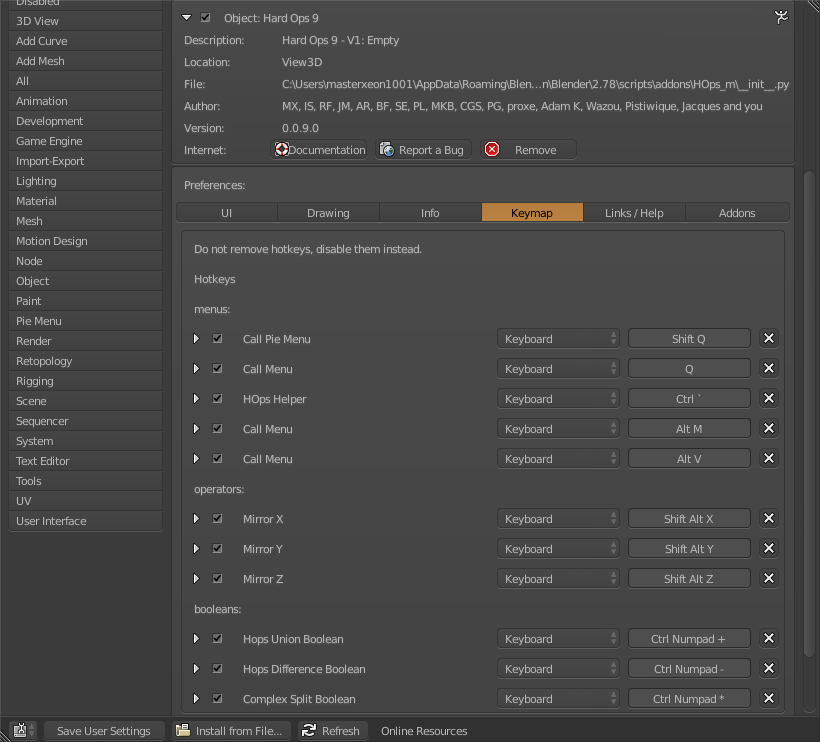
Task: Click Save User Settings button
Action: (103, 731)
